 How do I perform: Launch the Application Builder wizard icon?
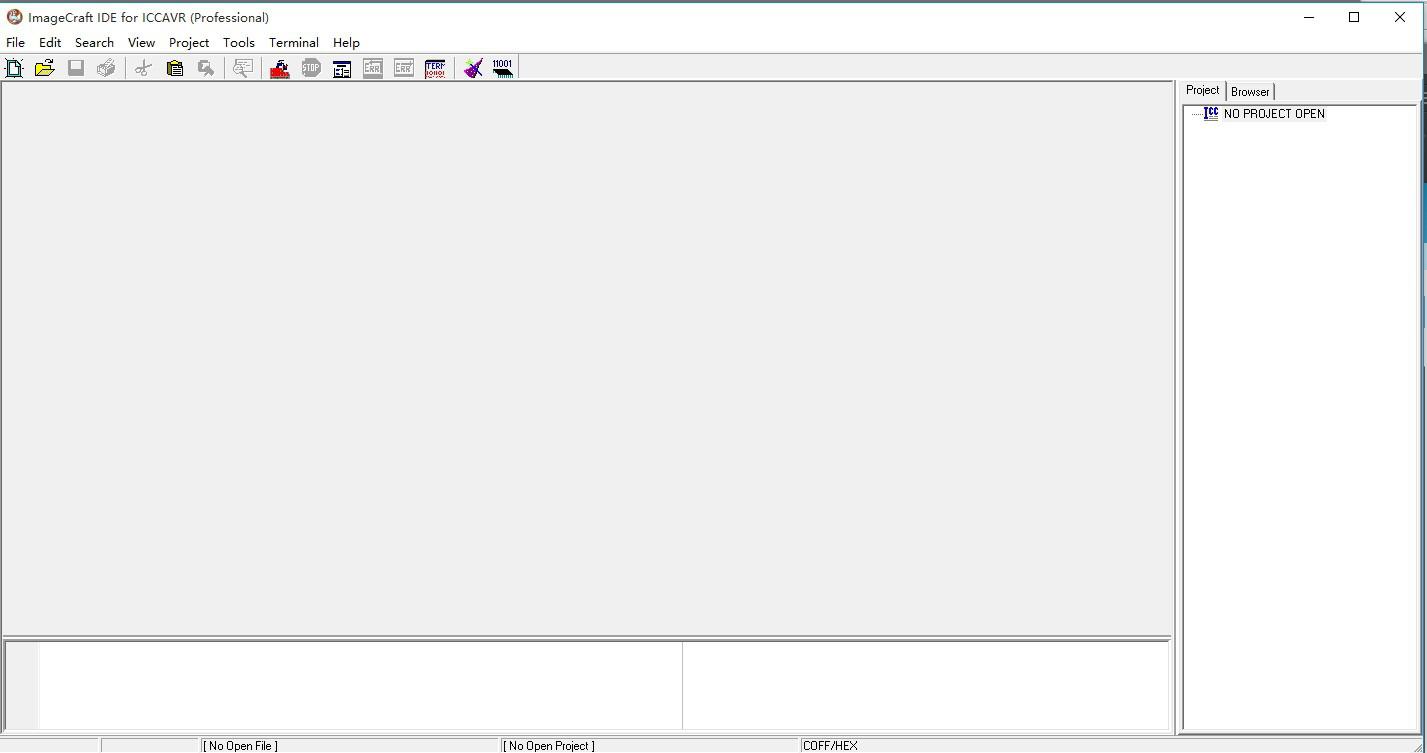pyautogui.click(x=473, y=68)
